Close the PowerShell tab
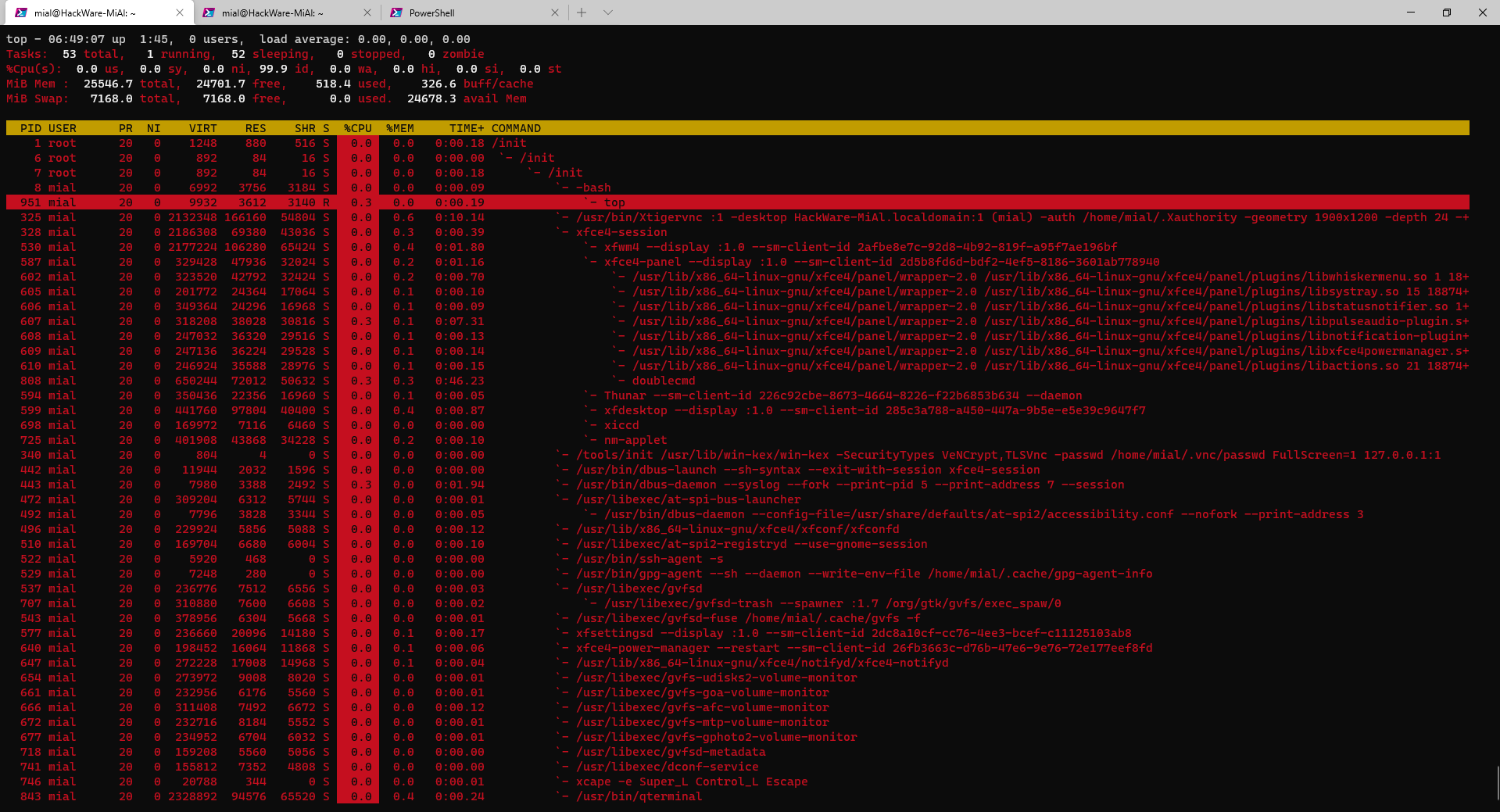 coord(554,13)
